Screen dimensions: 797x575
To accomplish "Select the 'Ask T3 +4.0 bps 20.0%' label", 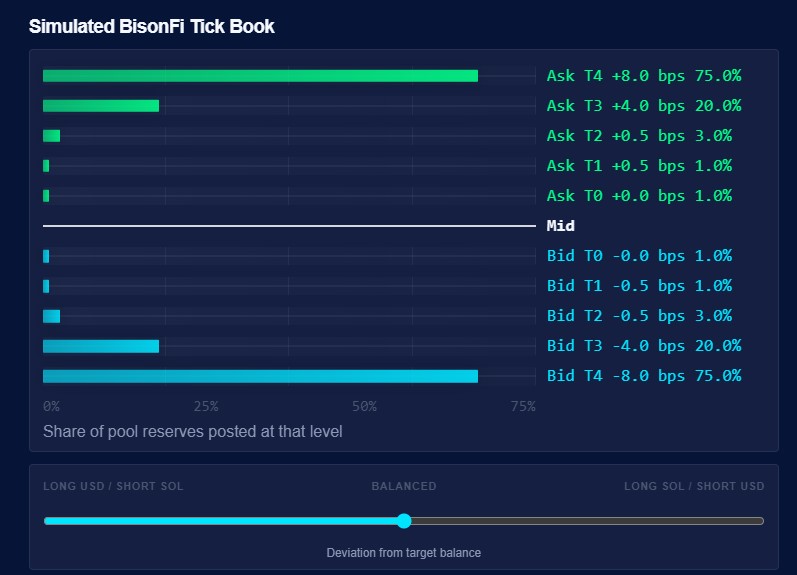I will 644,106.
